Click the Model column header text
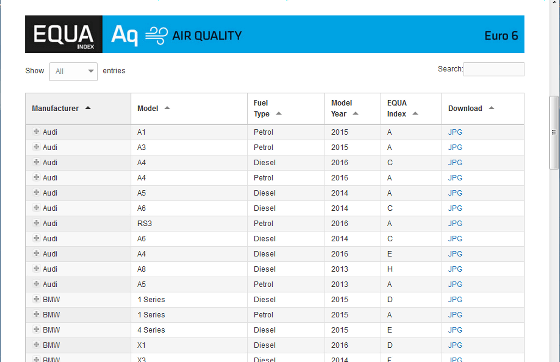This screenshot has width=560, height=362. [x=148, y=108]
